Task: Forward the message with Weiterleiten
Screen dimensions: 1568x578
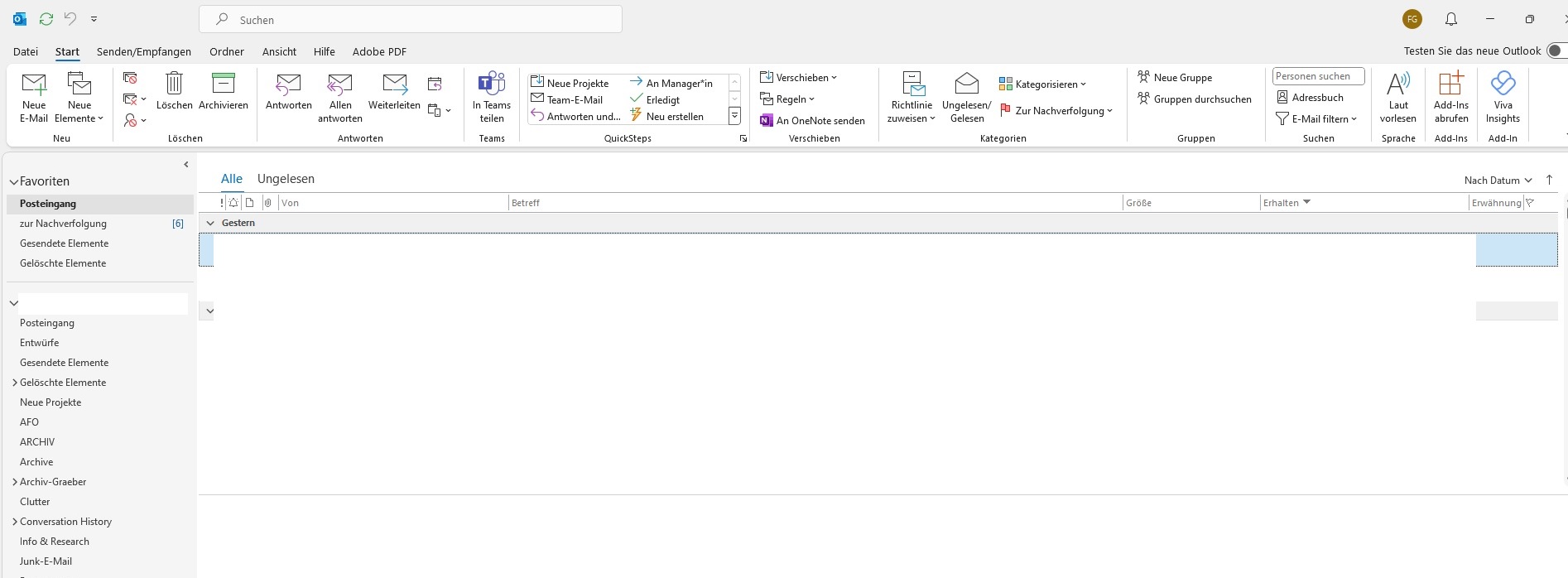Action: [394, 91]
